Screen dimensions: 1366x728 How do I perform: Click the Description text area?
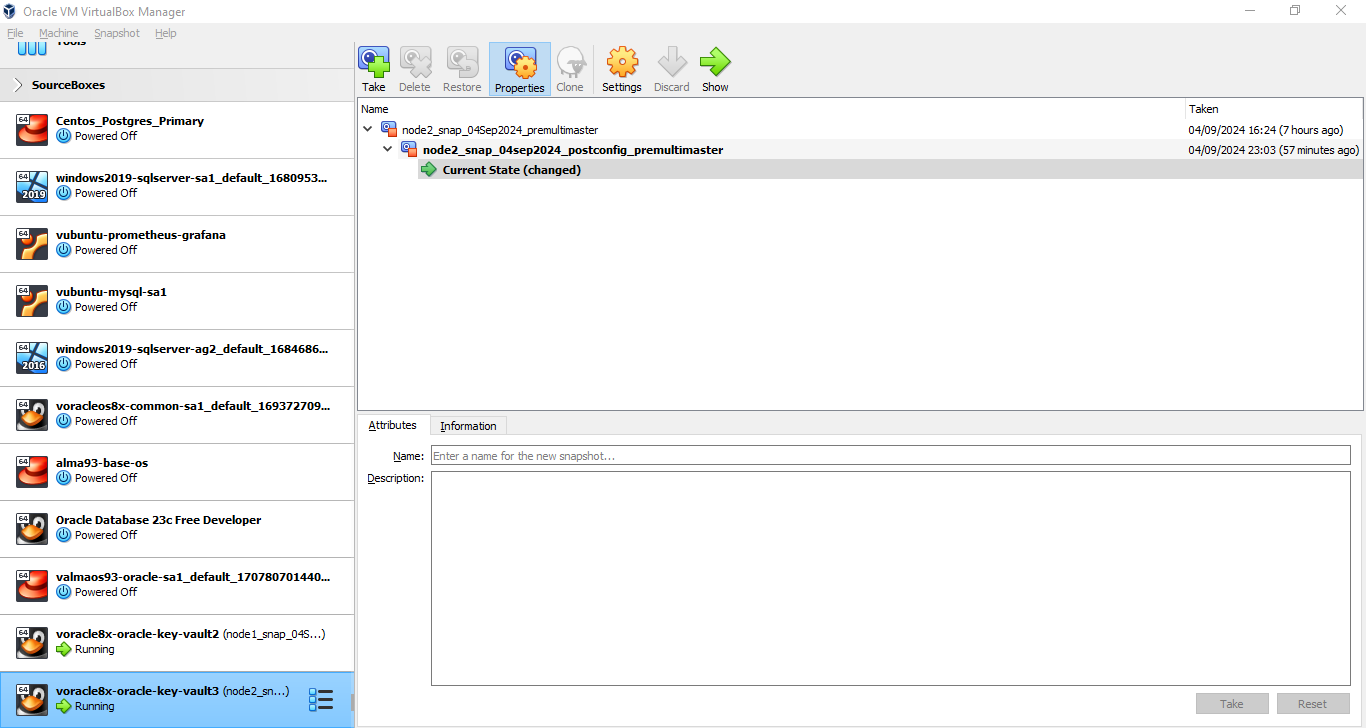891,578
